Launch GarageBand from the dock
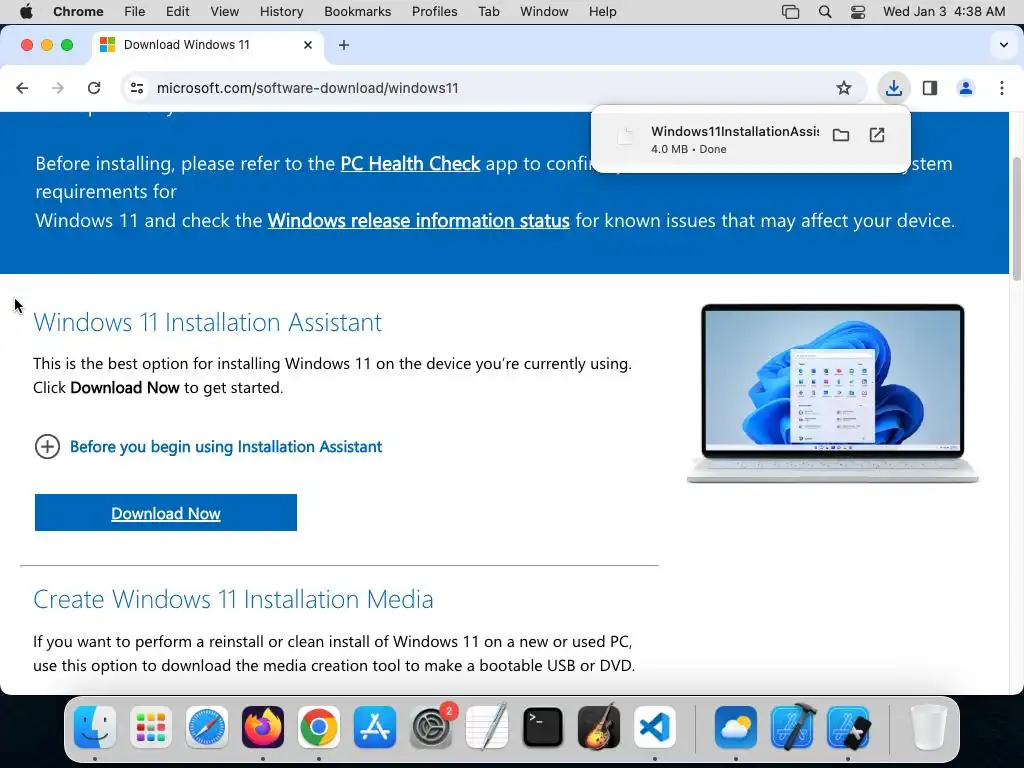This screenshot has width=1024, height=768. click(x=599, y=727)
